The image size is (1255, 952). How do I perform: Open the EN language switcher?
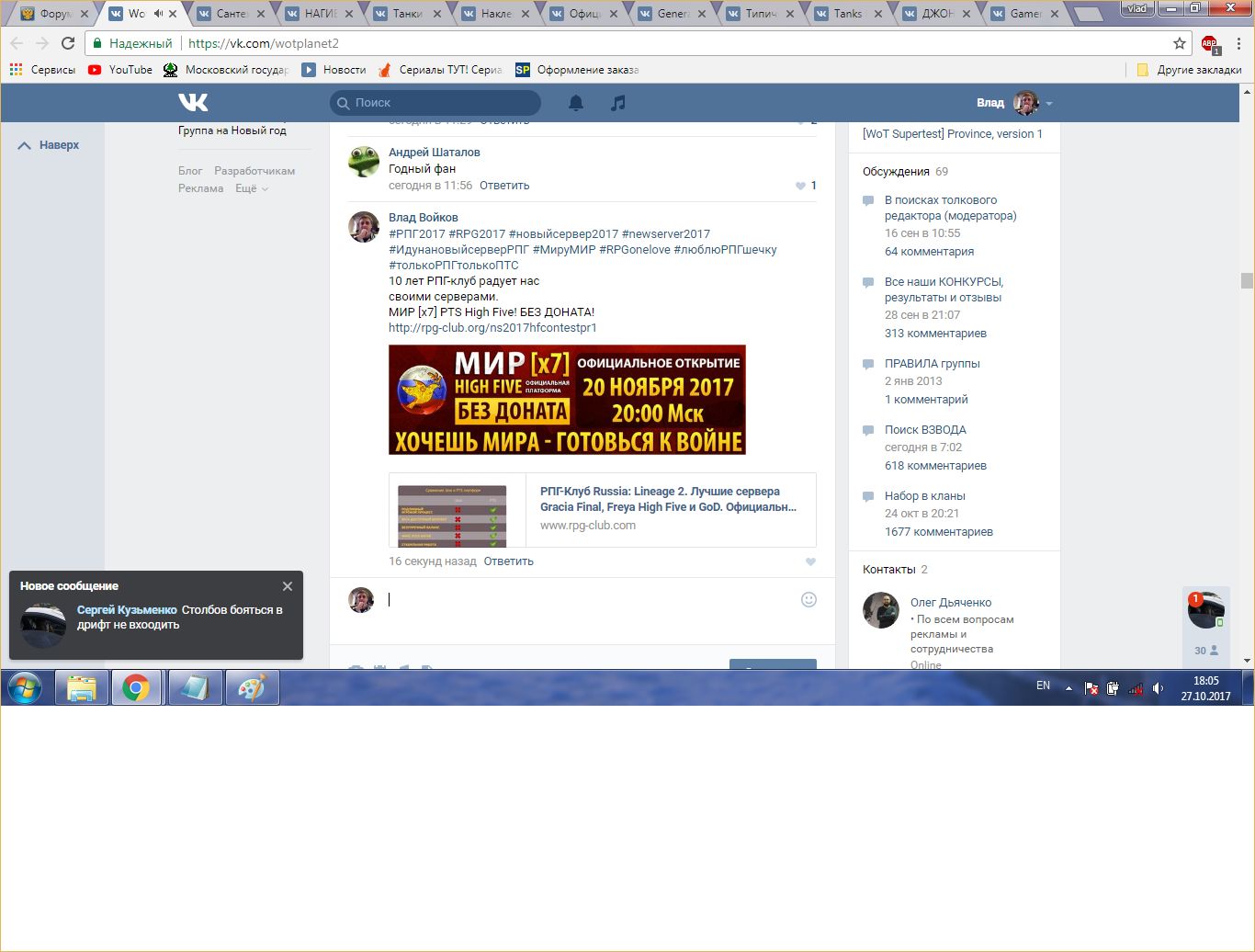click(1043, 686)
